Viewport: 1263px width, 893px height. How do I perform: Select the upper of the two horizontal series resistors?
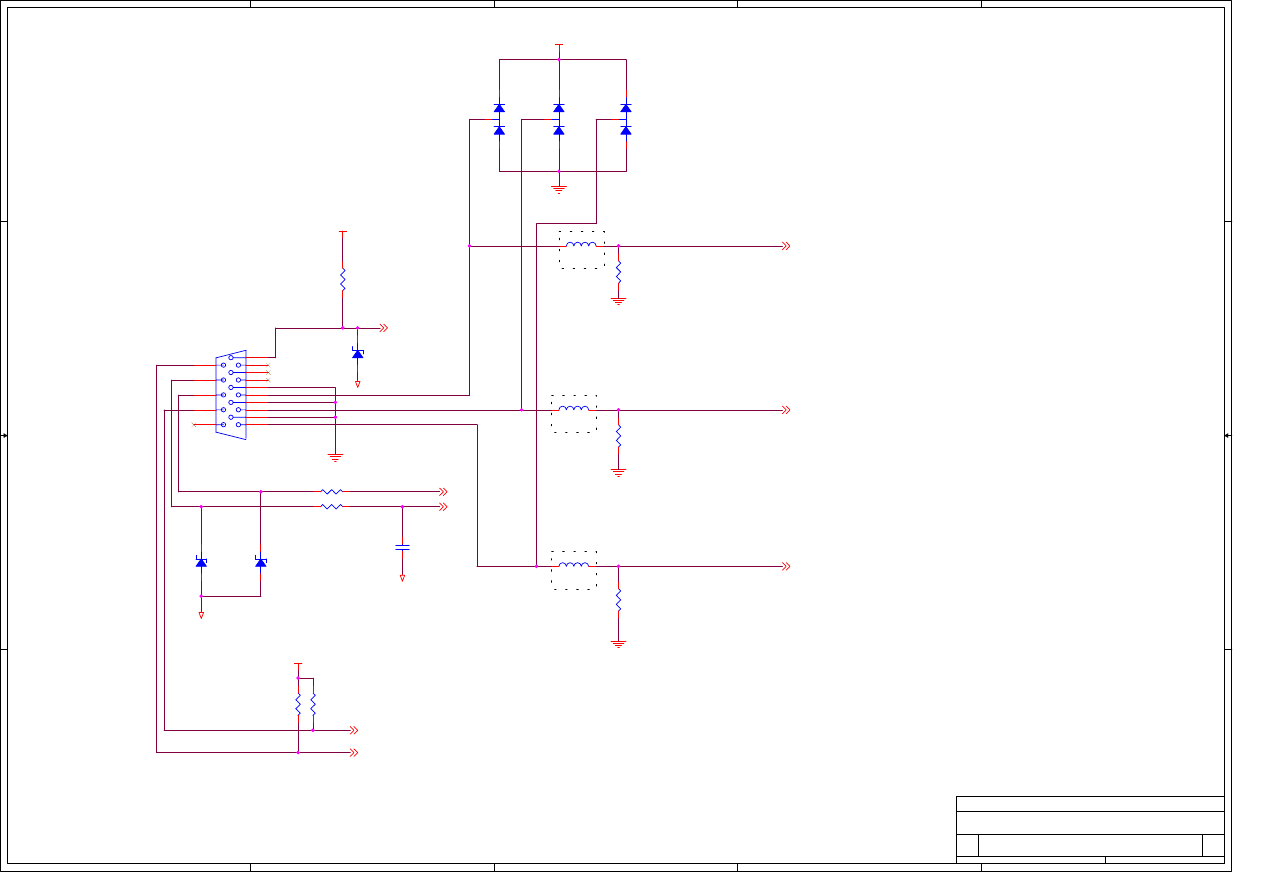pyautogui.click(x=331, y=492)
